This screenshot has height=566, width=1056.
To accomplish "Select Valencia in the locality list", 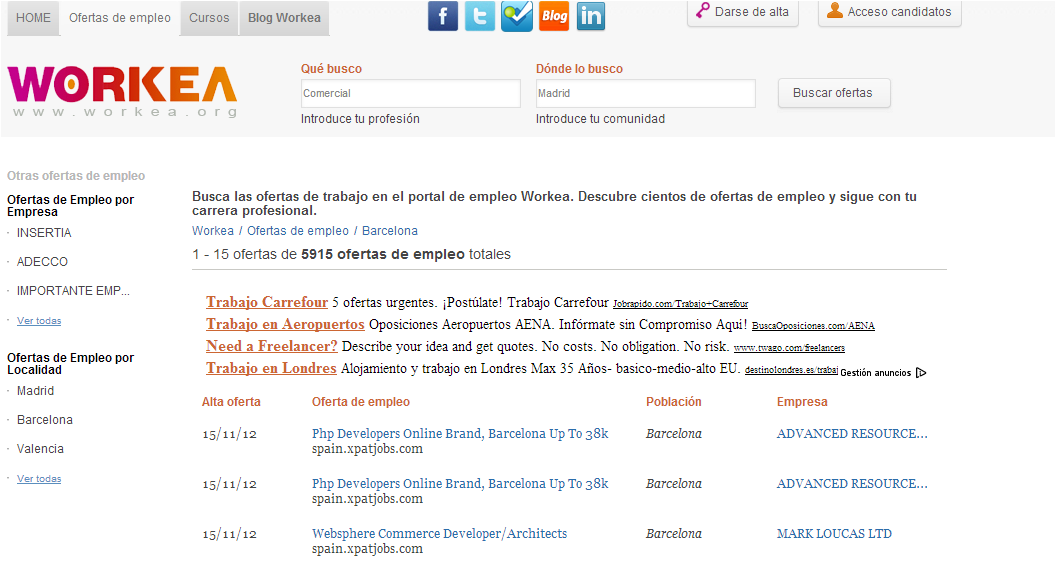I will tap(40, 449).
